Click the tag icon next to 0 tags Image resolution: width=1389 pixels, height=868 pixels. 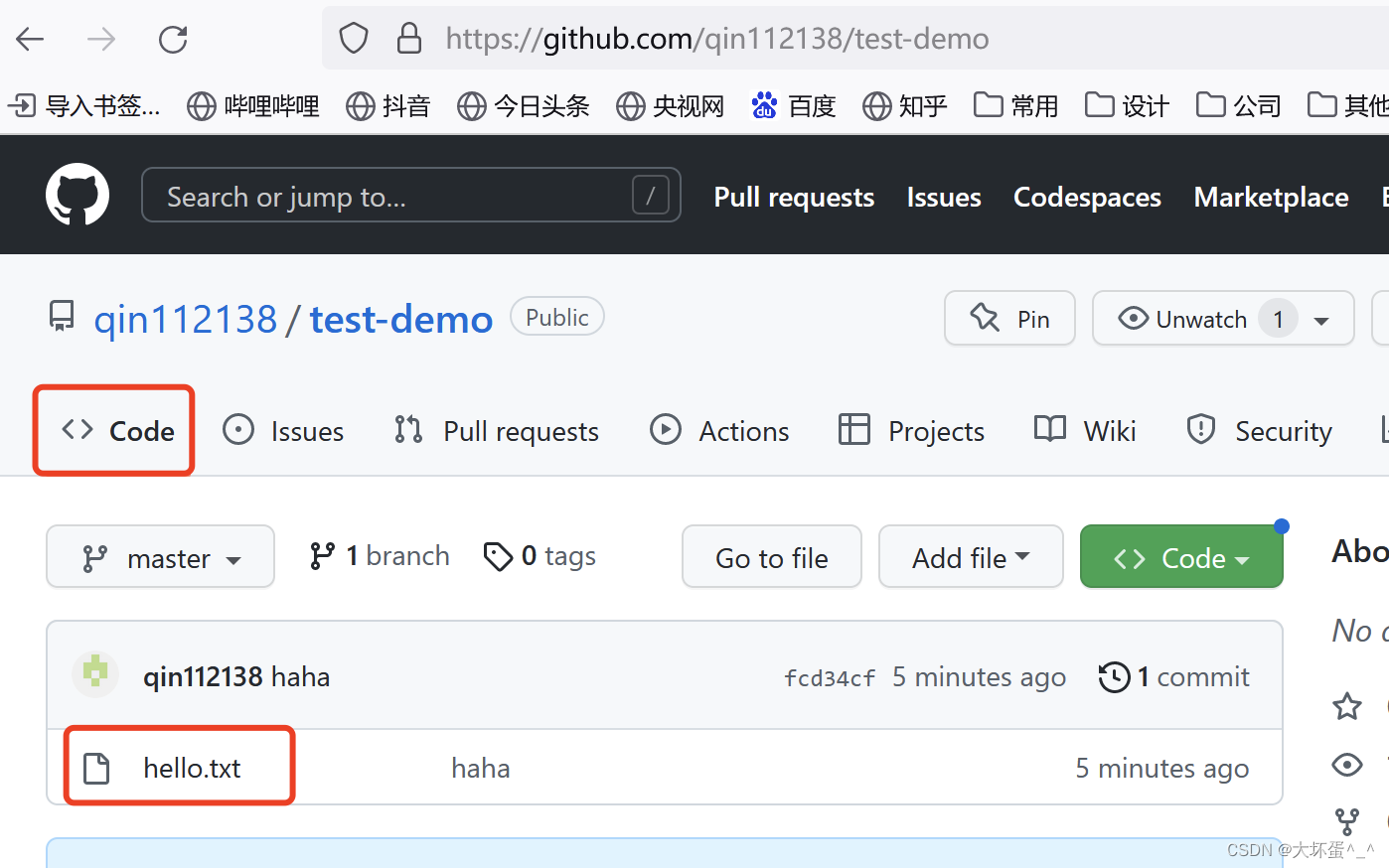pos(498,557)
